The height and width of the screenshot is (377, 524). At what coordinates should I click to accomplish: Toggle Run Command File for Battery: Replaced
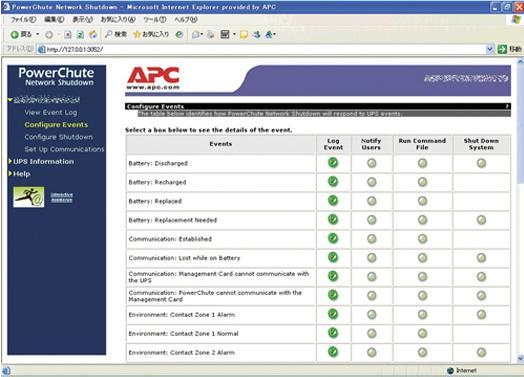(422, 201)
